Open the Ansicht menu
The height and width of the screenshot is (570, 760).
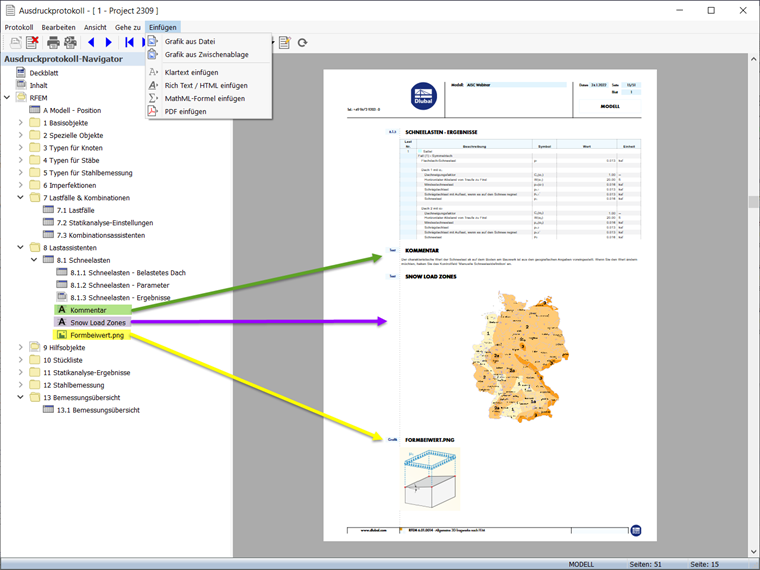[x=95, y=27]
